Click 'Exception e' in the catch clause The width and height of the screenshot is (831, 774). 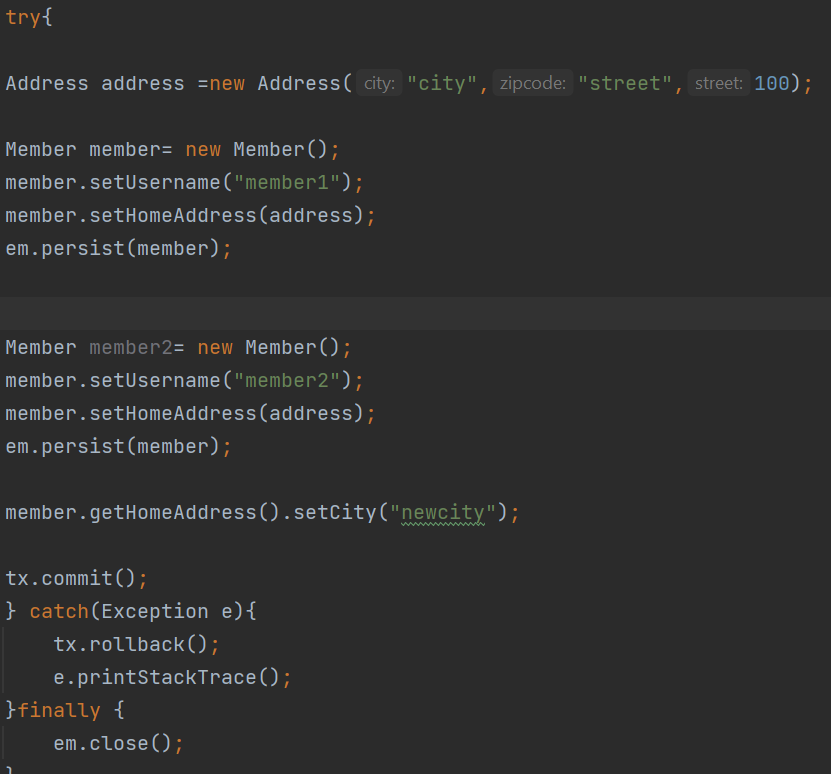tap(166, 612)
